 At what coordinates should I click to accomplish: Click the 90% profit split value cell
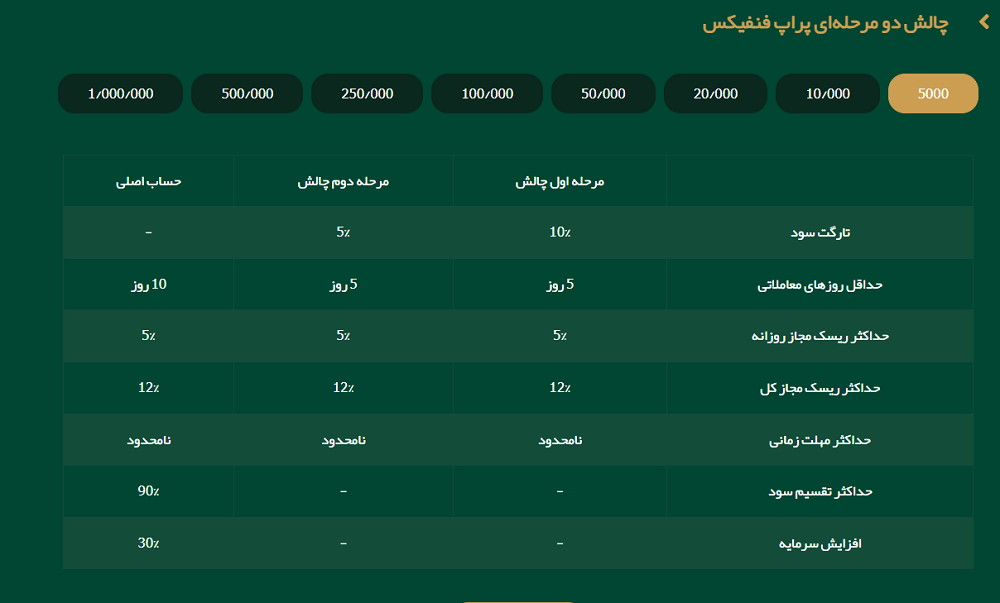[x=148, y=491]
